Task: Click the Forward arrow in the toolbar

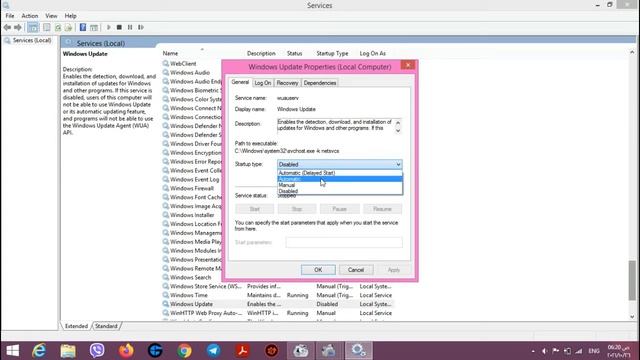Action: [x=18, y=27]
